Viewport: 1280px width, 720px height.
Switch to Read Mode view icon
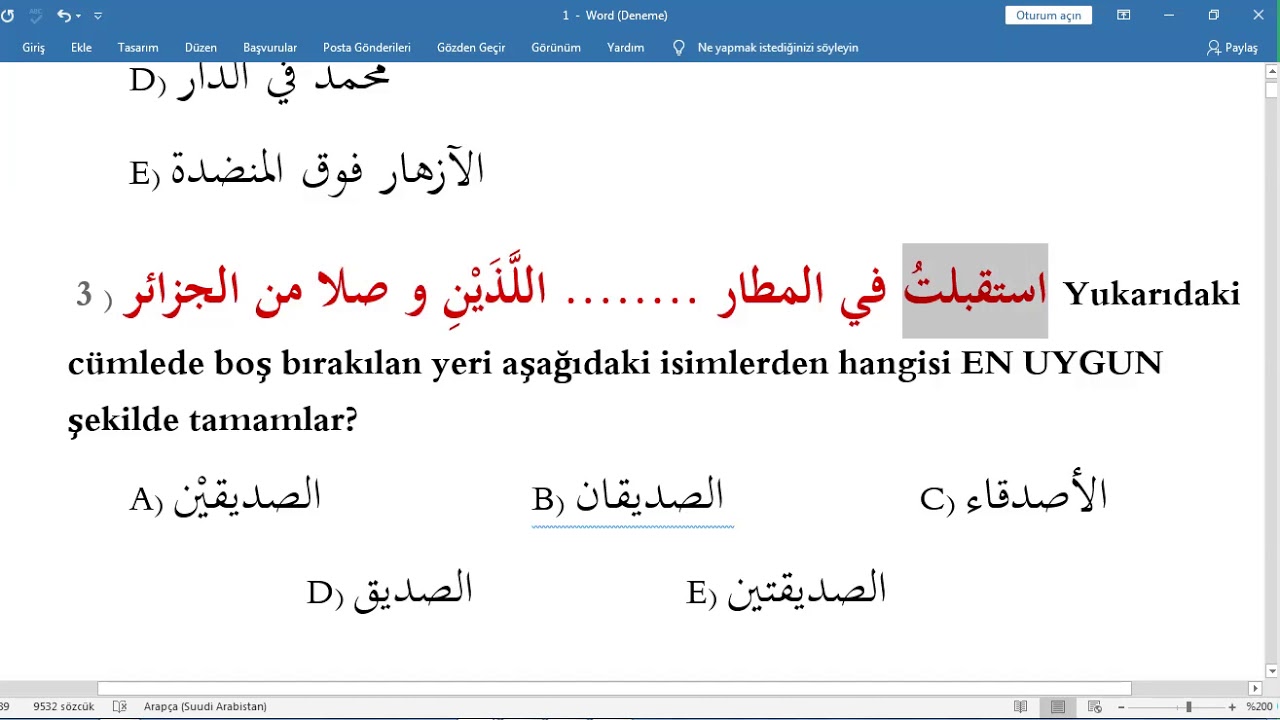[1020, 707]
